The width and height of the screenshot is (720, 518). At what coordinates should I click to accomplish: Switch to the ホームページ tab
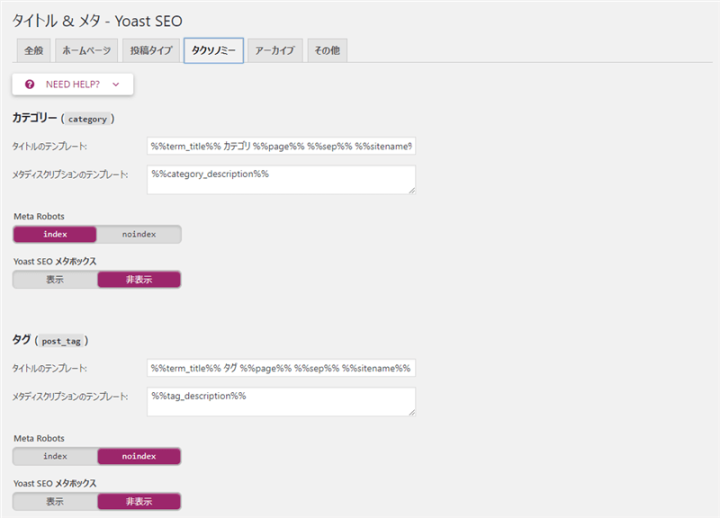(85, 51)
